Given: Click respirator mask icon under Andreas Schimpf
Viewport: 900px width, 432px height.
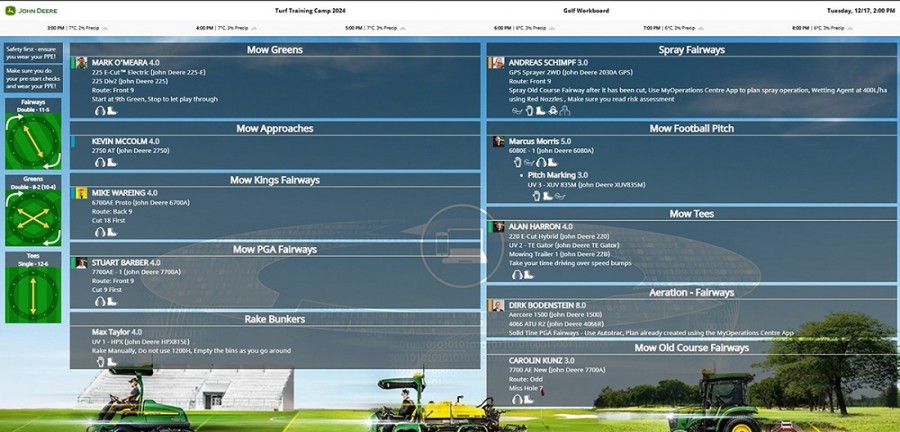Looking at the screenshot, I should pyautogui.click(x=553, y=111).
